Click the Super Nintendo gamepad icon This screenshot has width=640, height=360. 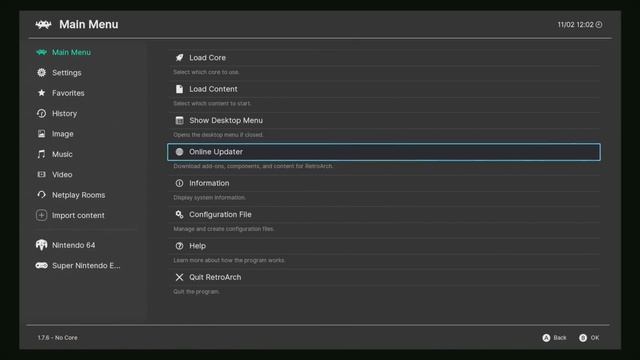41,265
